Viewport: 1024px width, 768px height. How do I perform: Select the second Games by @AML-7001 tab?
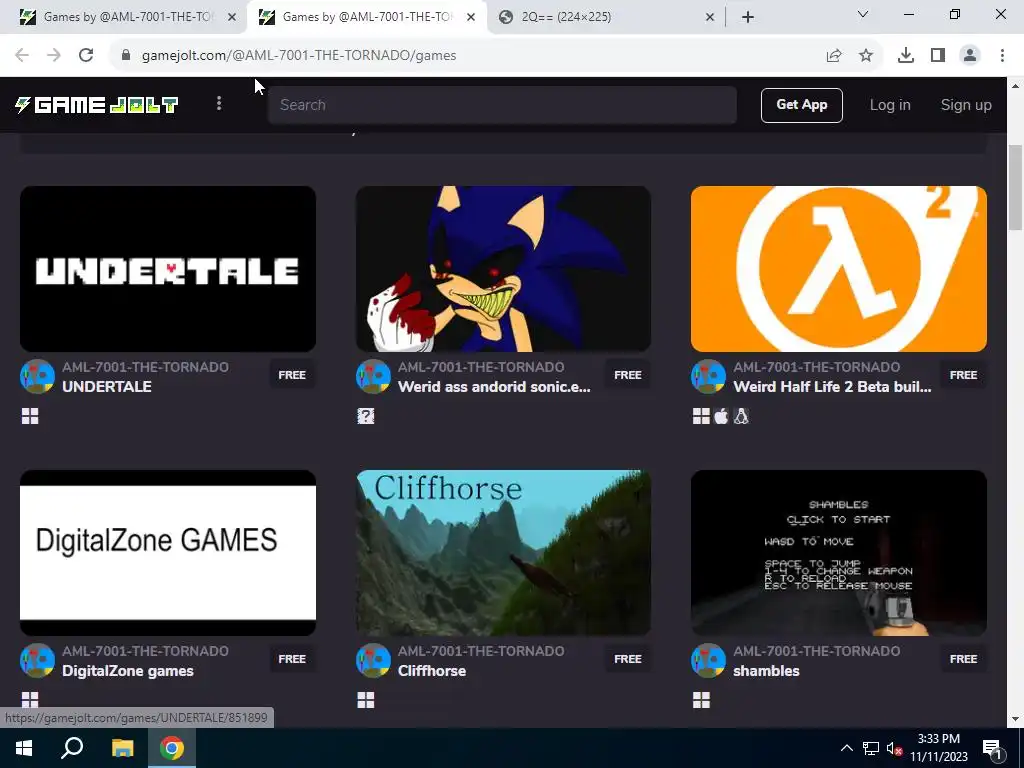(x=366, y=17)
